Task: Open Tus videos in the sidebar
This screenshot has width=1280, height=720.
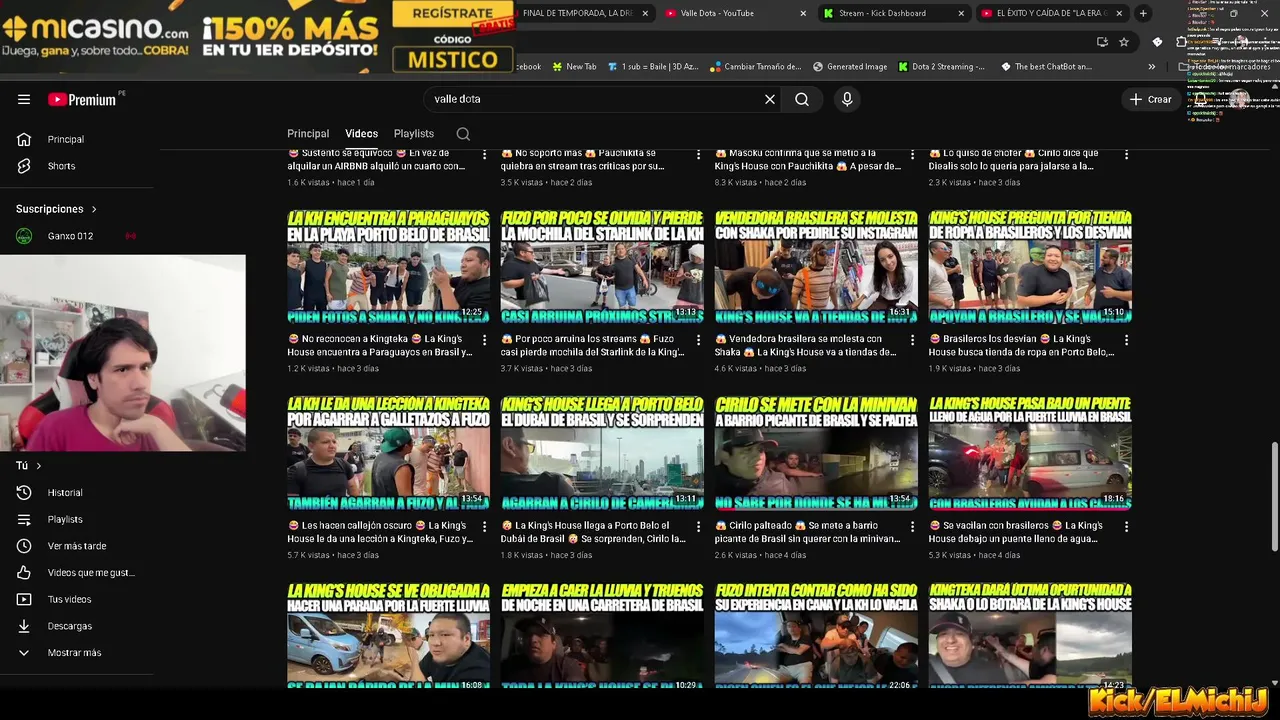Action: [69, 599]
